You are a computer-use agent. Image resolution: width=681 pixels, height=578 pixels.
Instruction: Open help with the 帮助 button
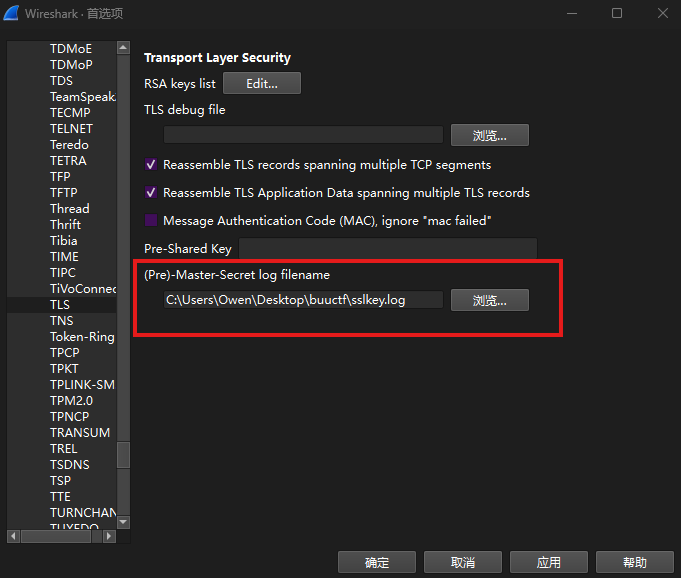pos(635,562)
